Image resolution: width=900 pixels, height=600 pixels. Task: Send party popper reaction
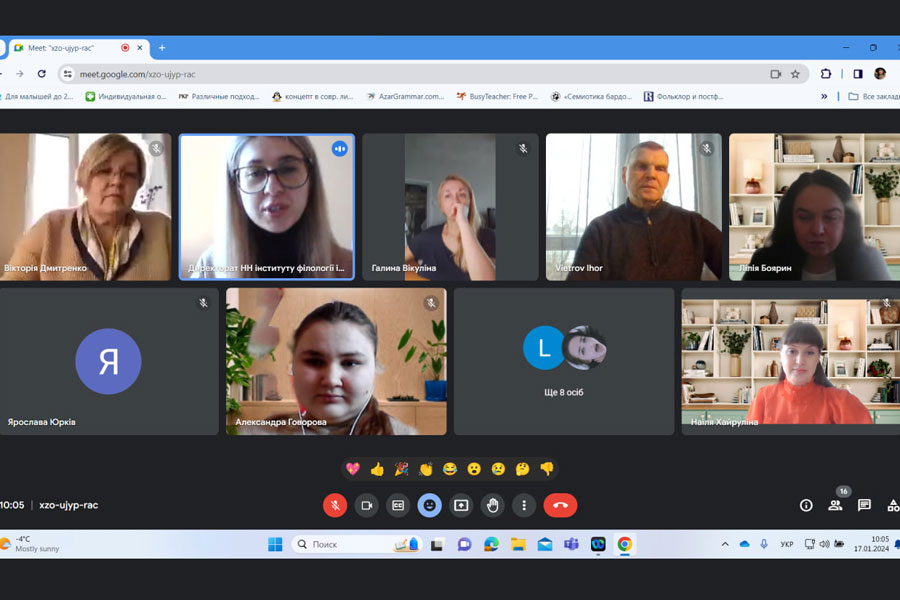click(401, 469)
